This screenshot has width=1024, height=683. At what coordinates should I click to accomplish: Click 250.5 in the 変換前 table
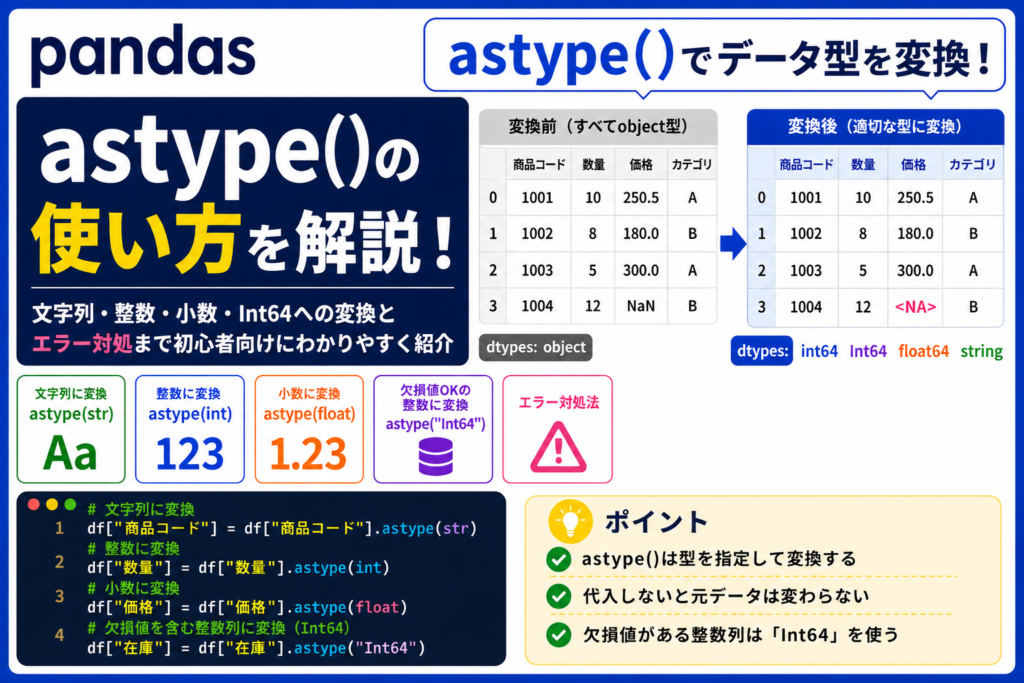[641, 198]
